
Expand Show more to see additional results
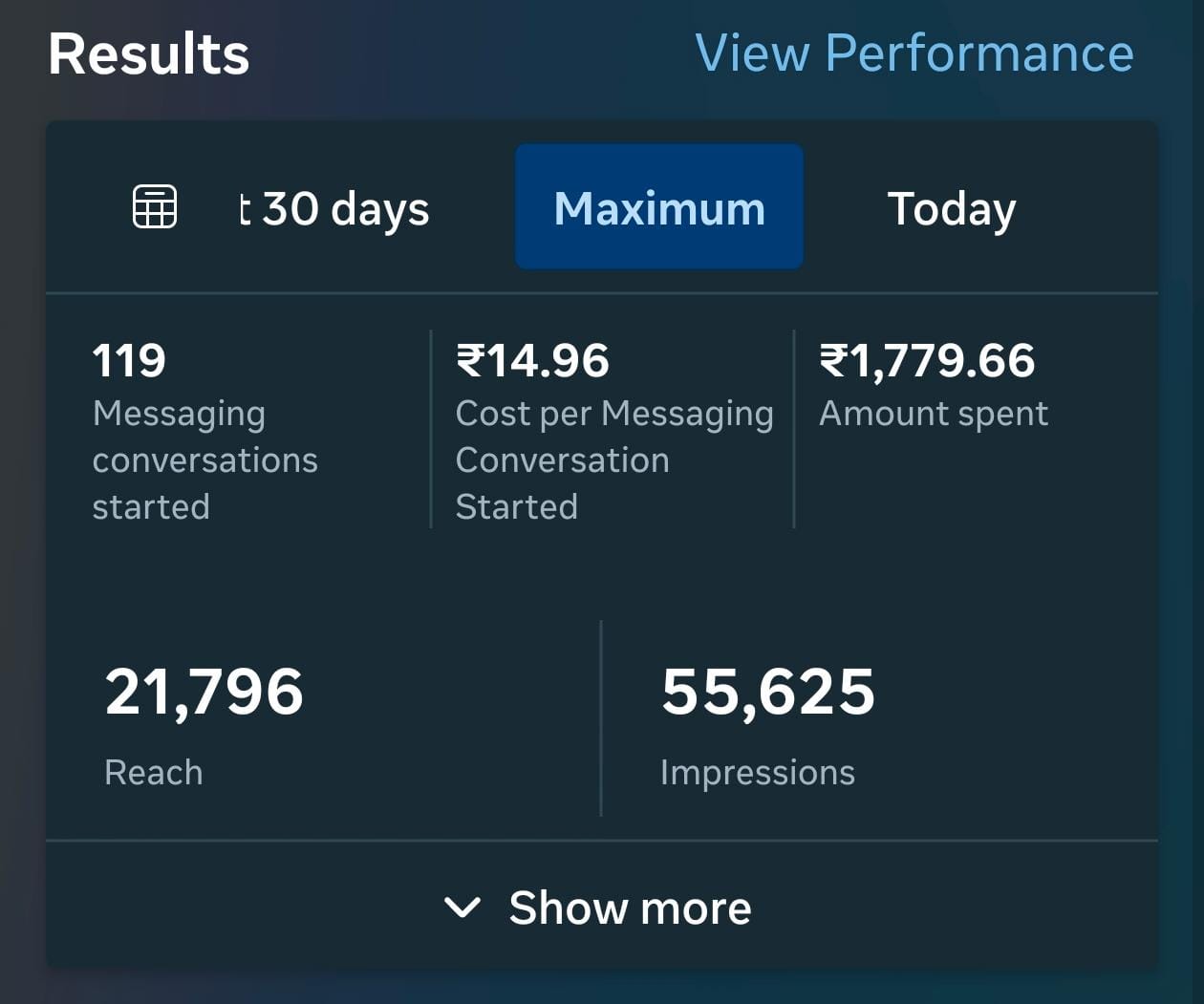click(631, 908)
